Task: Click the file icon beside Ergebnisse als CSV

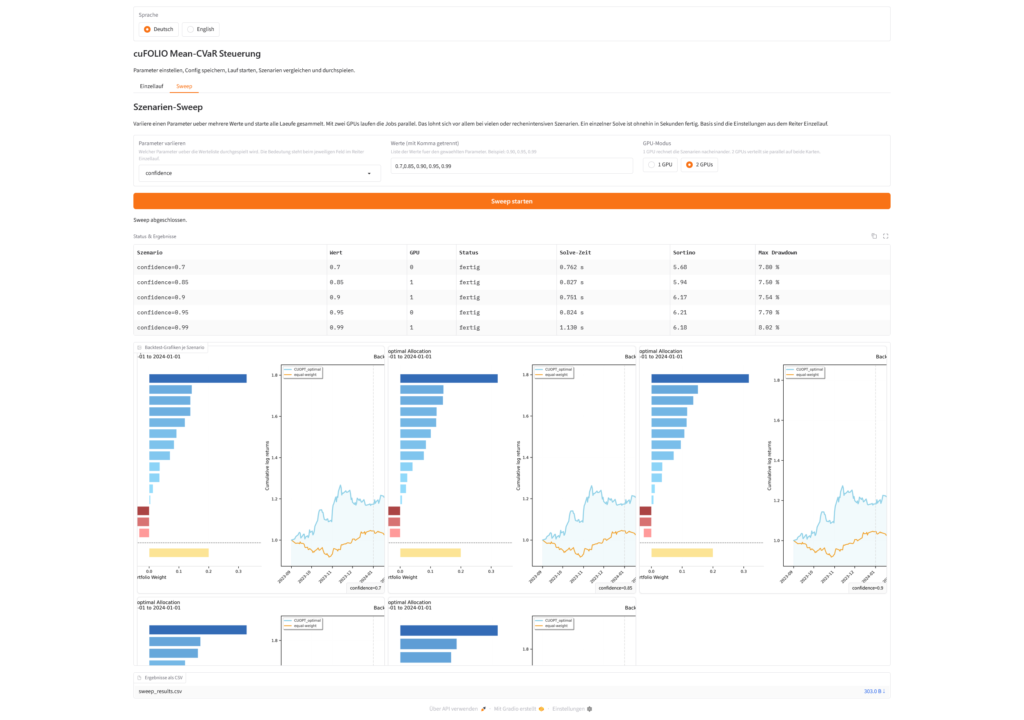Action: pyautogui.click(x=139, y=678)
